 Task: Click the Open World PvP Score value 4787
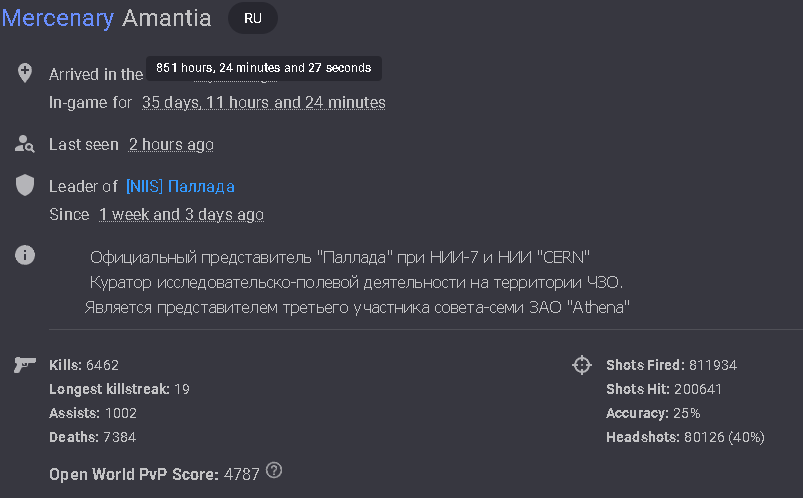(x=242, y=473)
